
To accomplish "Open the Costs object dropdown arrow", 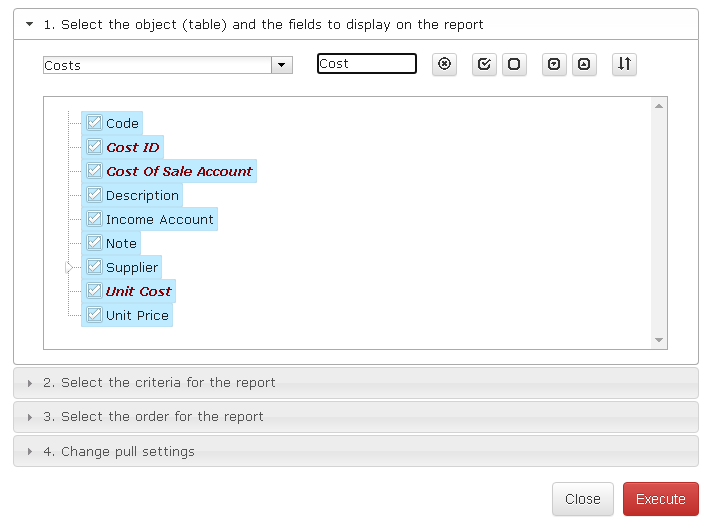I will tap(282, 65).
